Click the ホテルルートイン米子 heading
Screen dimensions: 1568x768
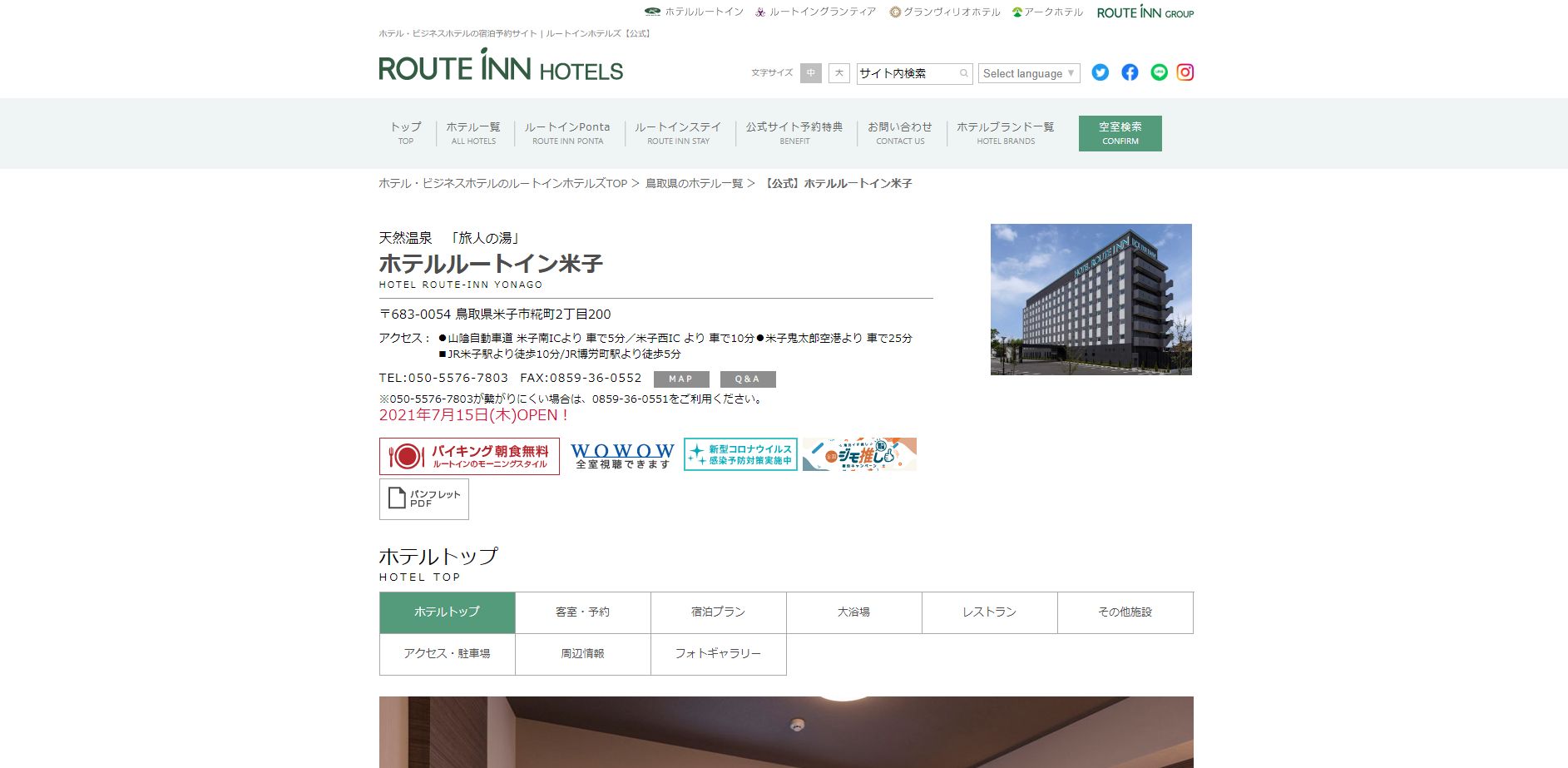click(x=491, y=264)
